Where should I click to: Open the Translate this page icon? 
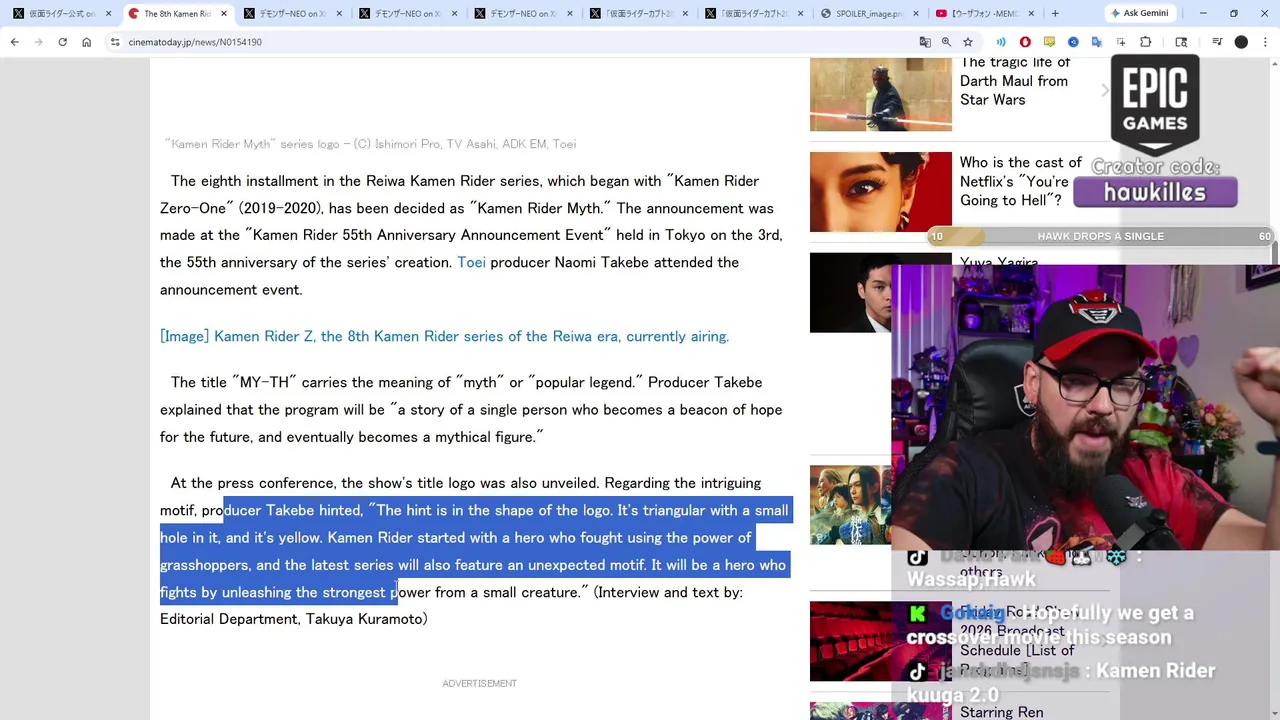925,42
